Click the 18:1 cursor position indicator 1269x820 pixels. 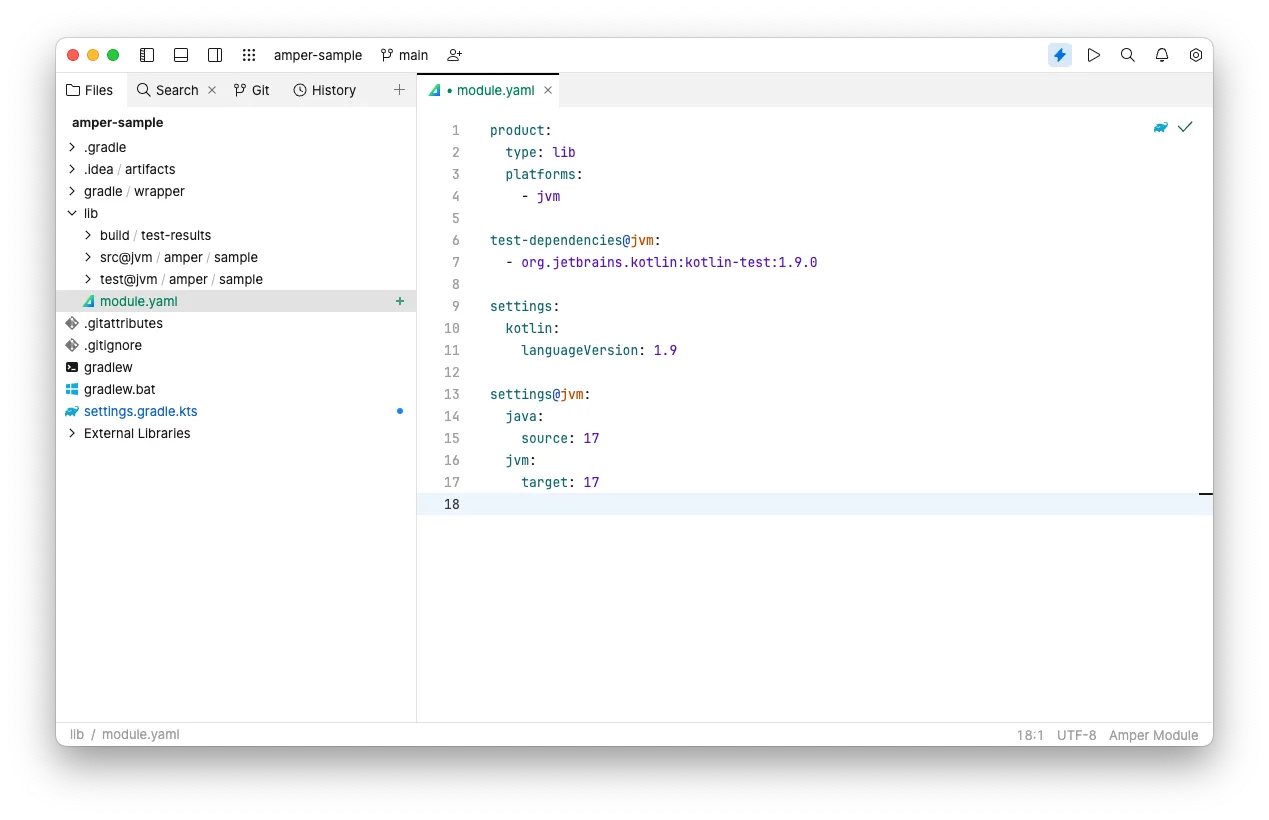tap(1030, 735)
